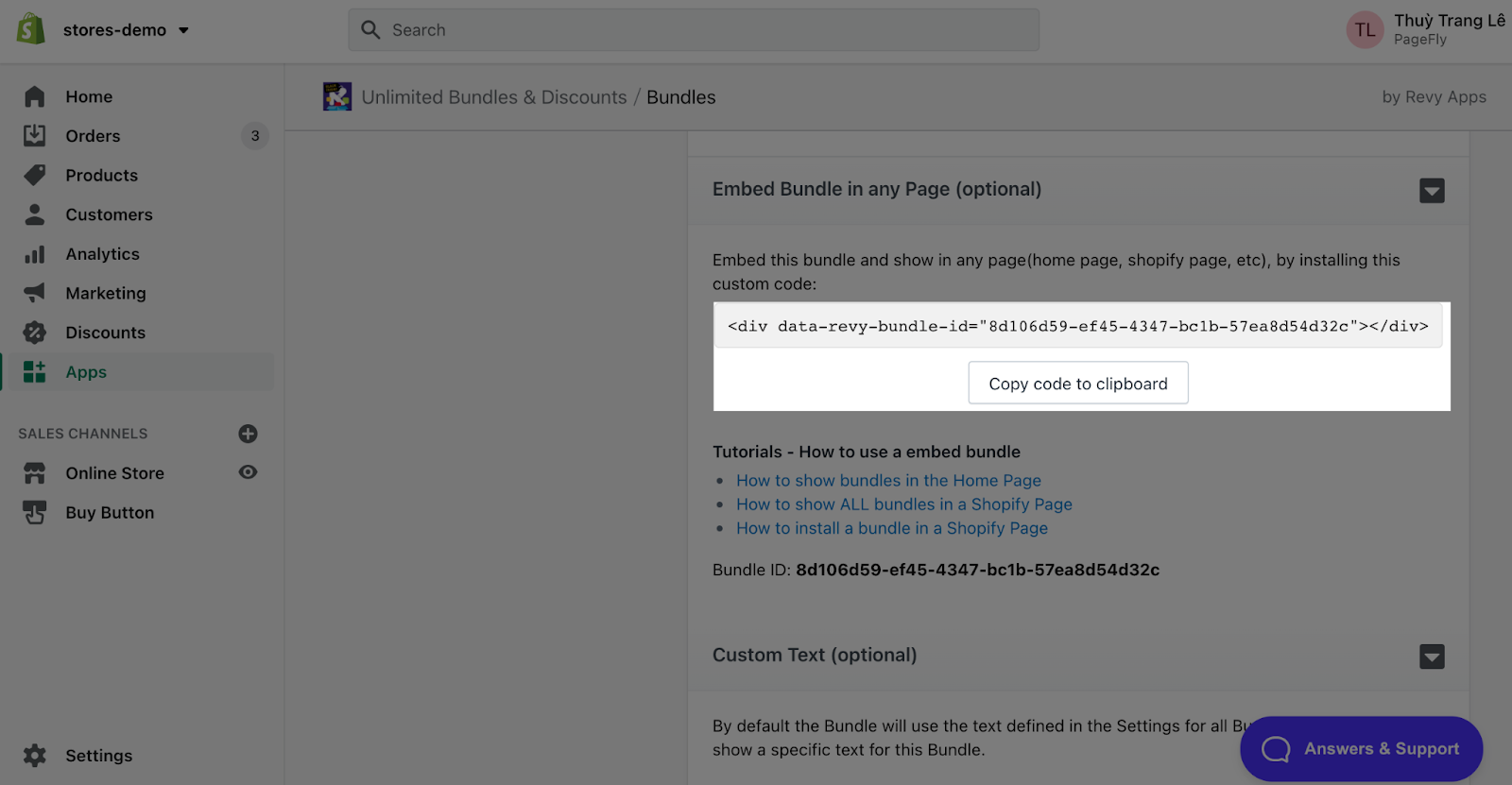Click the Revy app logo icon
The image size is (1512, 785).
(337, 96)
